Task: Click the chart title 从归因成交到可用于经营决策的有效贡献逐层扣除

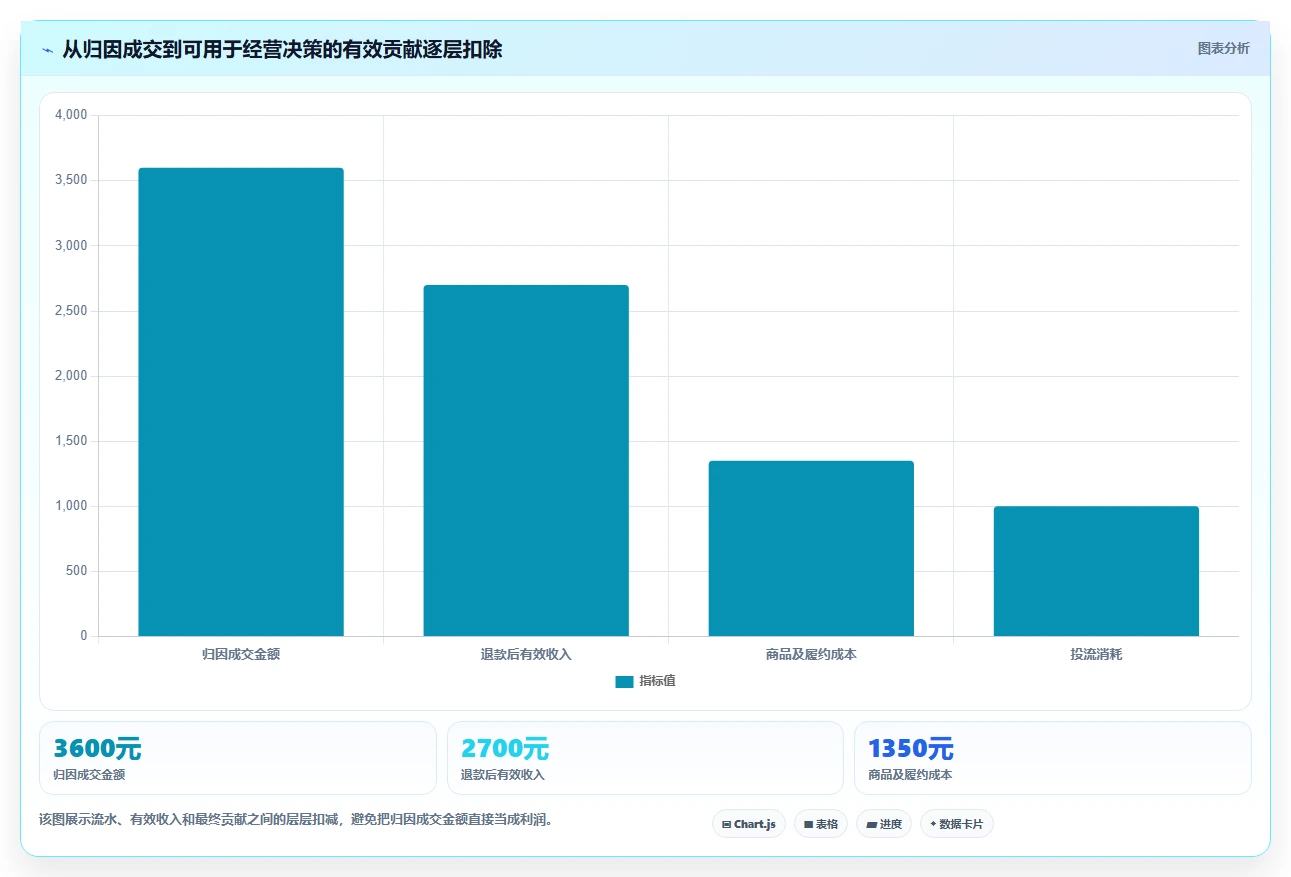Action: [x=282, y=49]
